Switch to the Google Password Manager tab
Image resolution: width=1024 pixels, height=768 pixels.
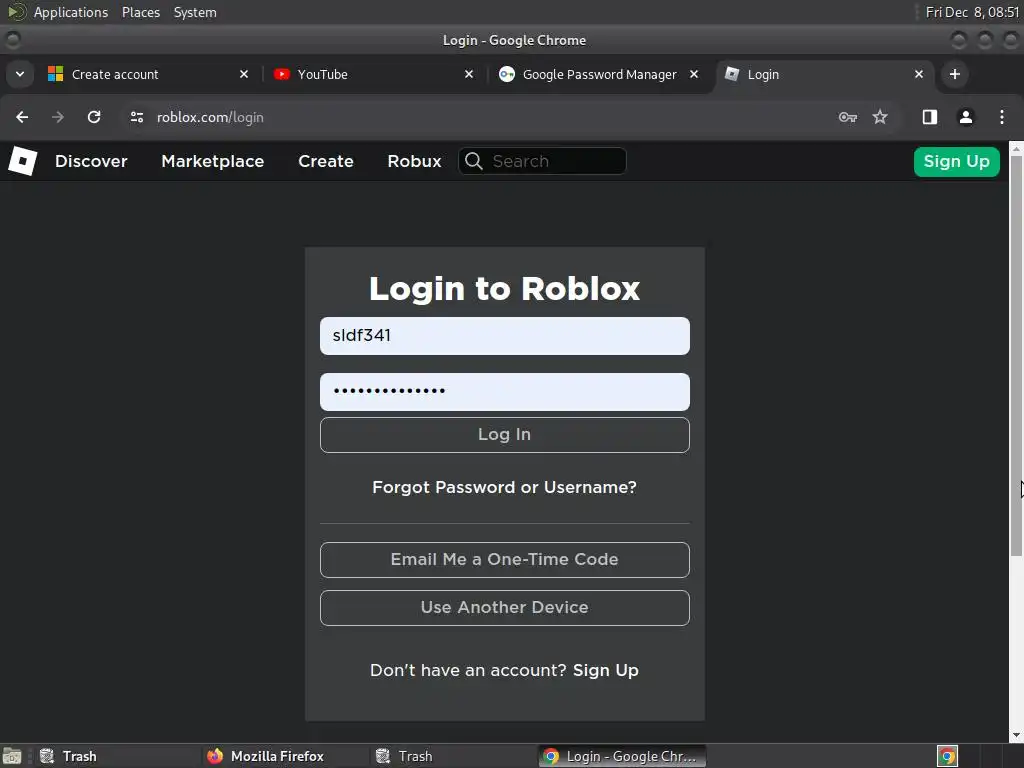pos(599,74)
